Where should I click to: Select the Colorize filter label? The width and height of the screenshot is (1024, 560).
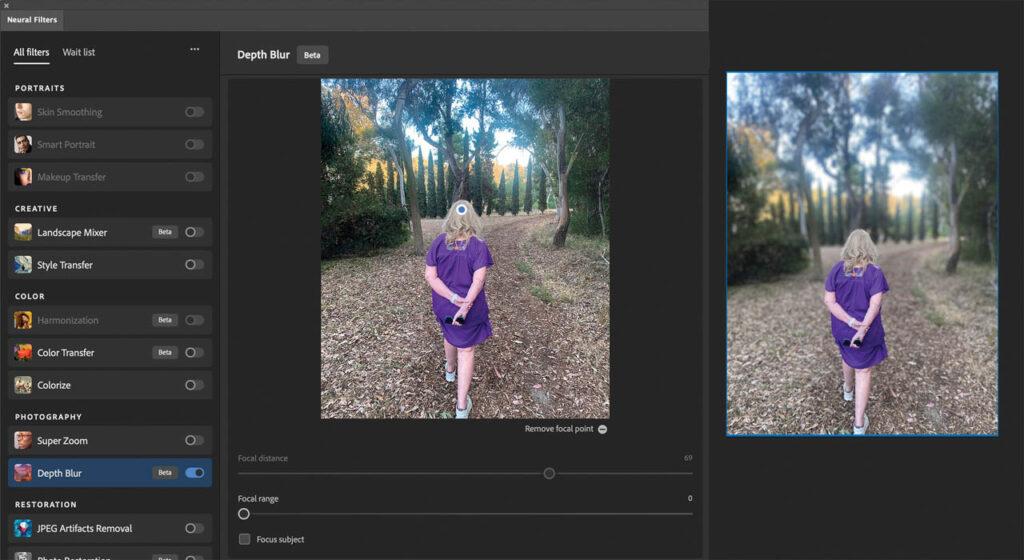(x=54, y=385)
